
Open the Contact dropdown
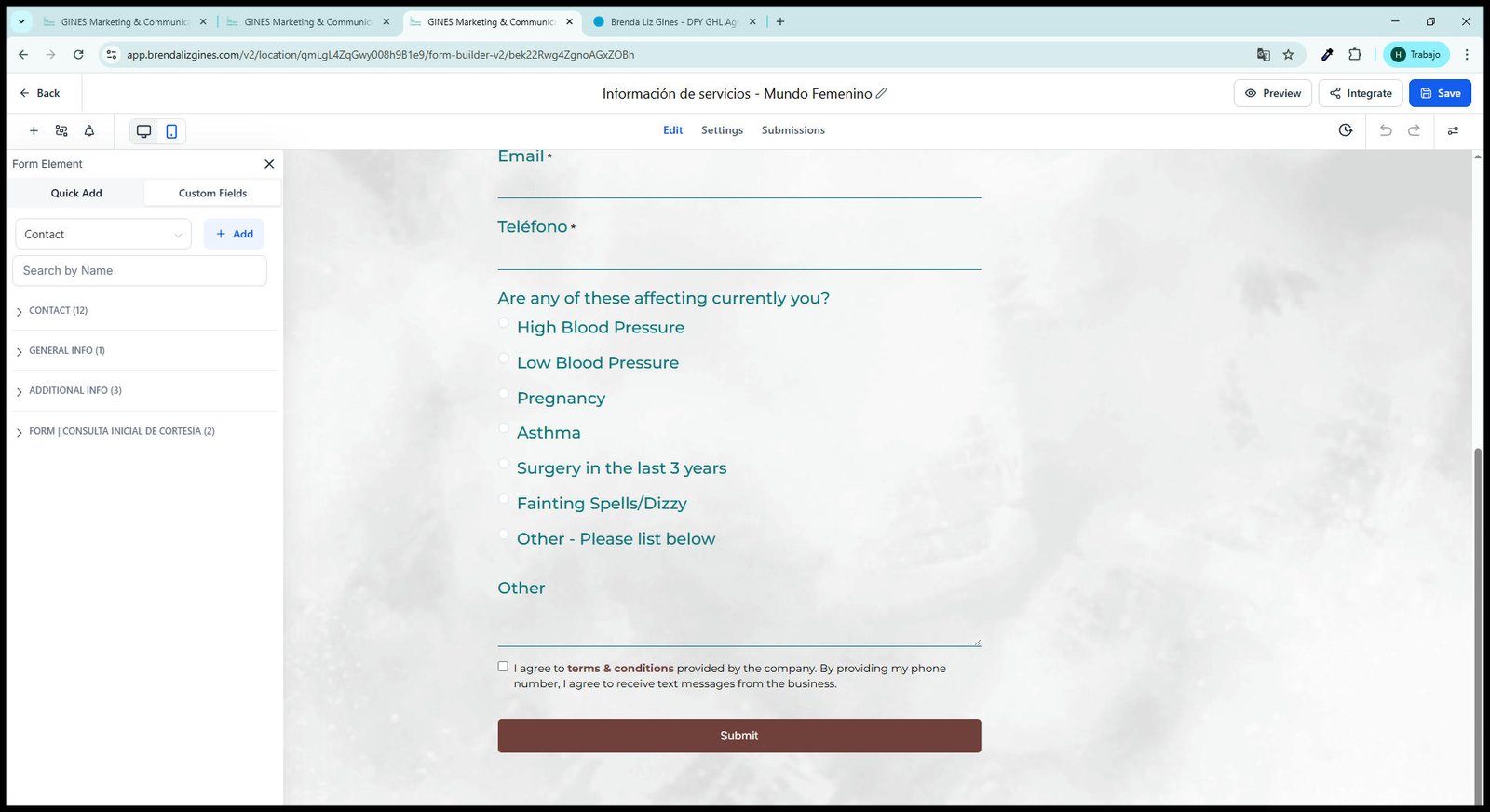point(103,235)
